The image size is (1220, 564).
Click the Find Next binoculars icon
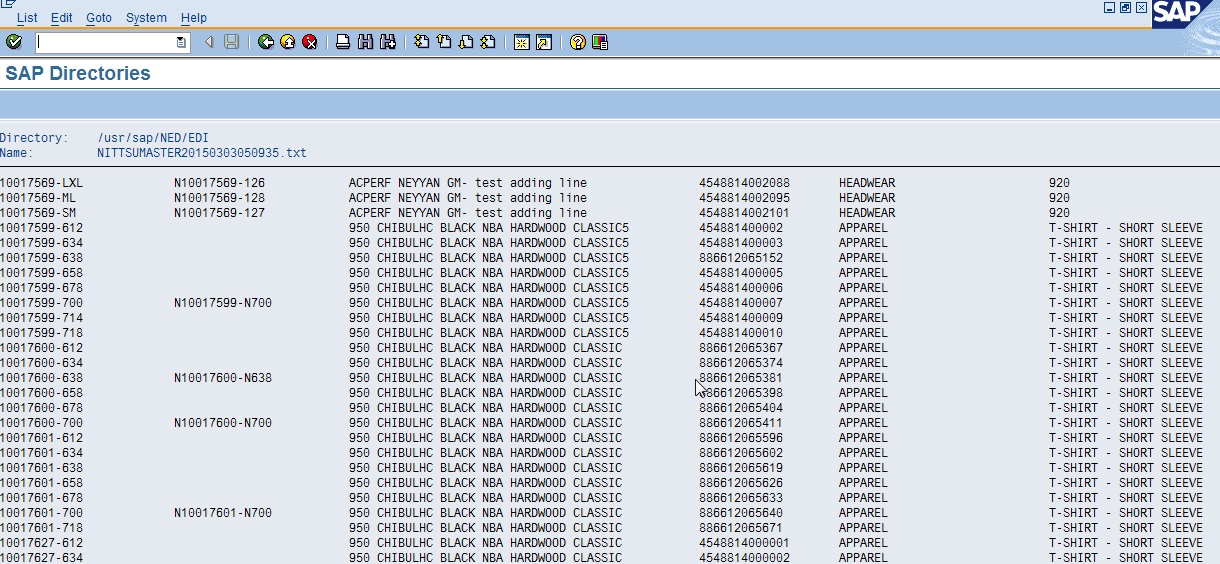387,42
